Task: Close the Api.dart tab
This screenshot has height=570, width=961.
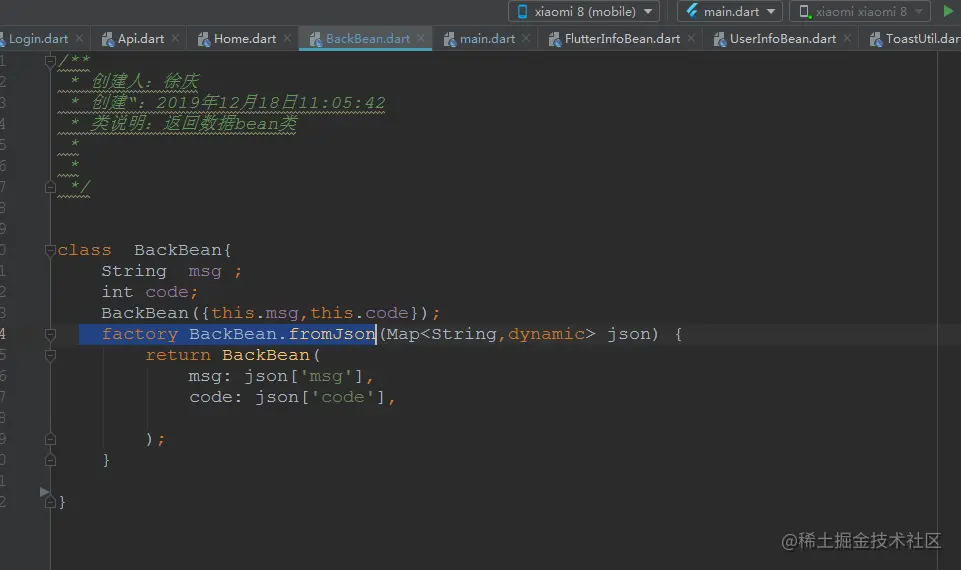Action: point(175,38)
